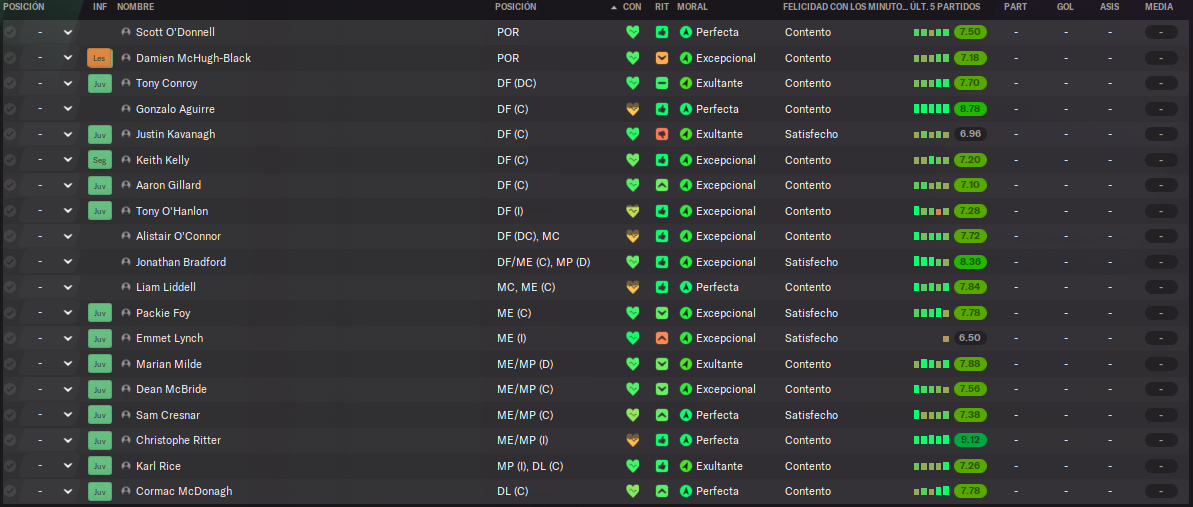The image size is (1193, 507).
Task: Click Cormac McDonagh's morale icon
Action: tap(686, 491)
